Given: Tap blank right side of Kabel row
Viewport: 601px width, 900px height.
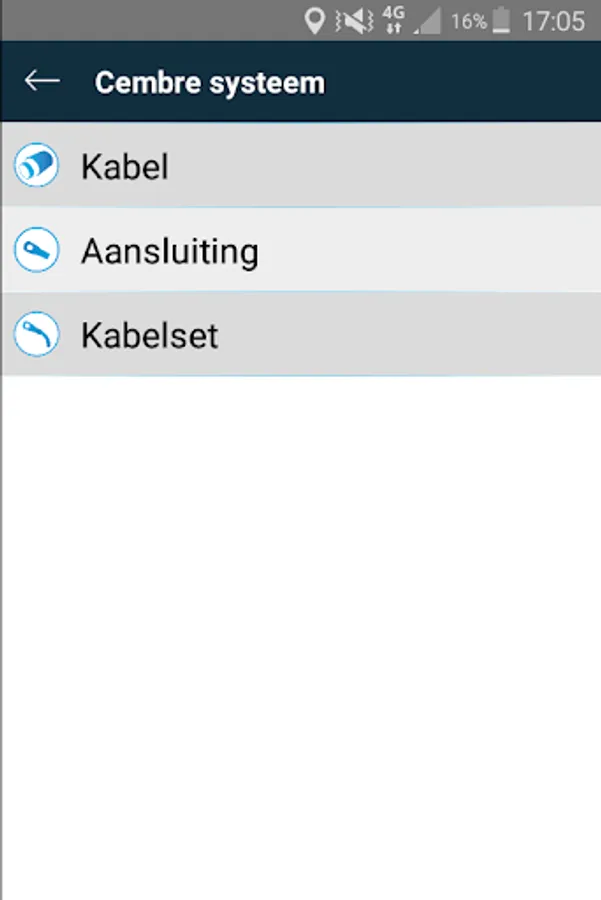Looking at the screenshot, I should tap(450, 166).
